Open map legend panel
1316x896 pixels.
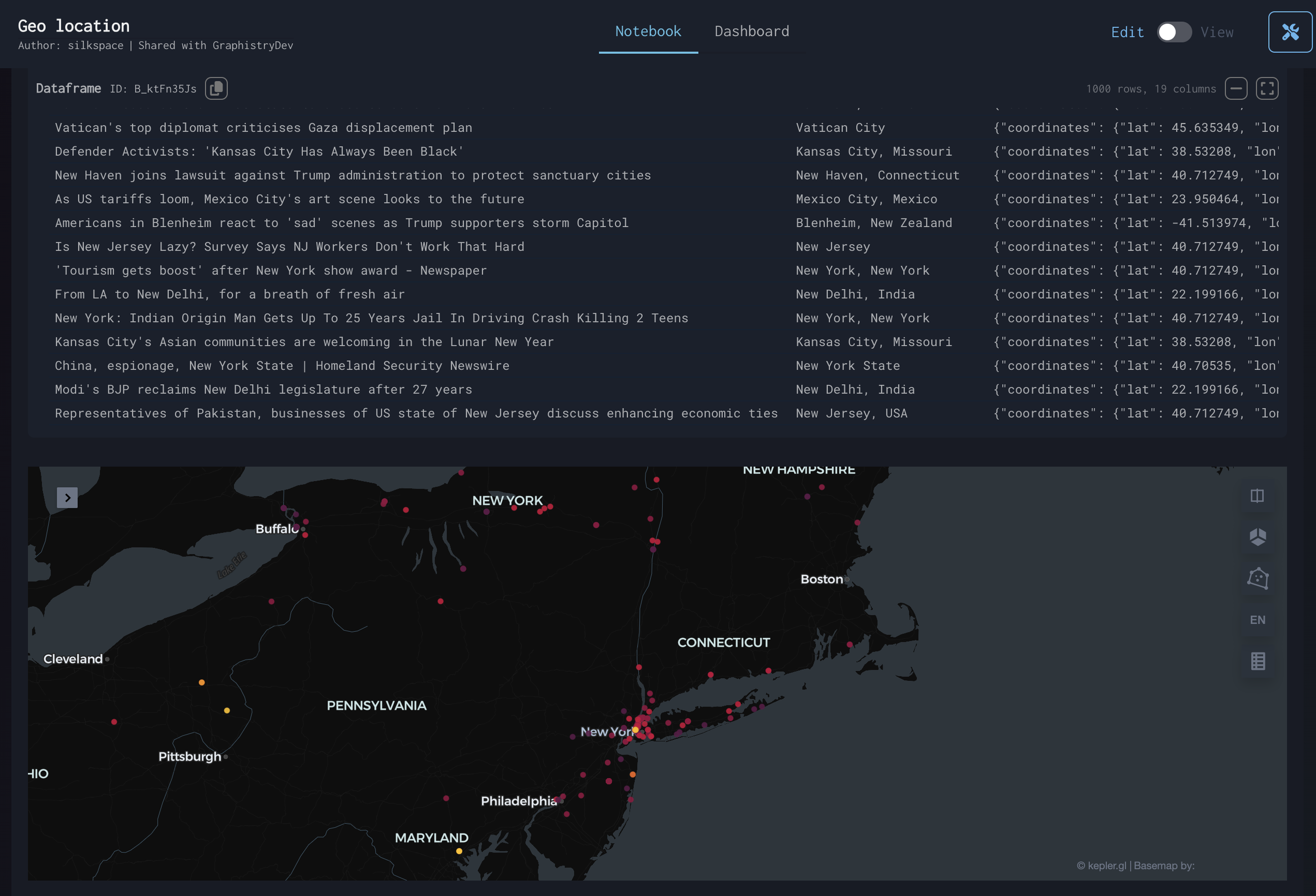coord(1257,660)
